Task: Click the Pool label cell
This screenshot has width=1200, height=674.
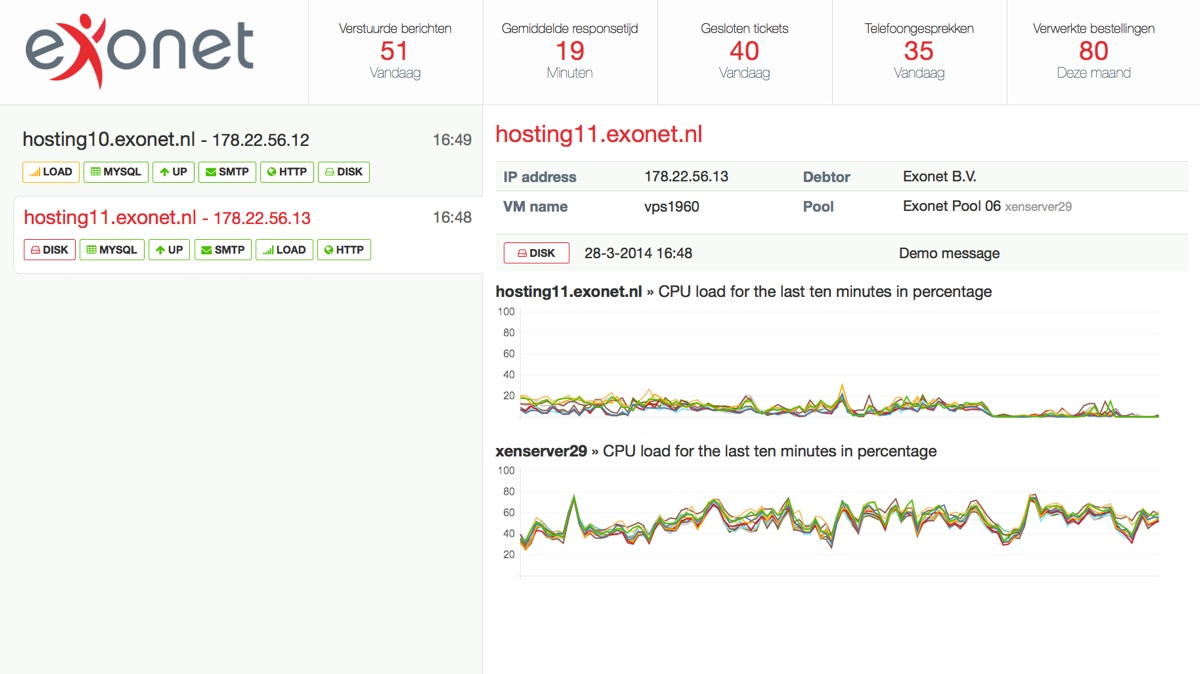Action: click(x=818, y=207)
